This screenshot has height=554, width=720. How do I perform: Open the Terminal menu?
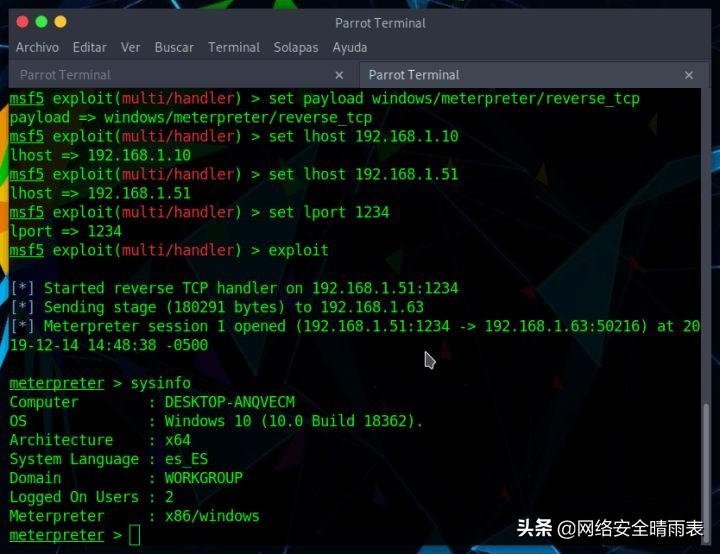234,47
